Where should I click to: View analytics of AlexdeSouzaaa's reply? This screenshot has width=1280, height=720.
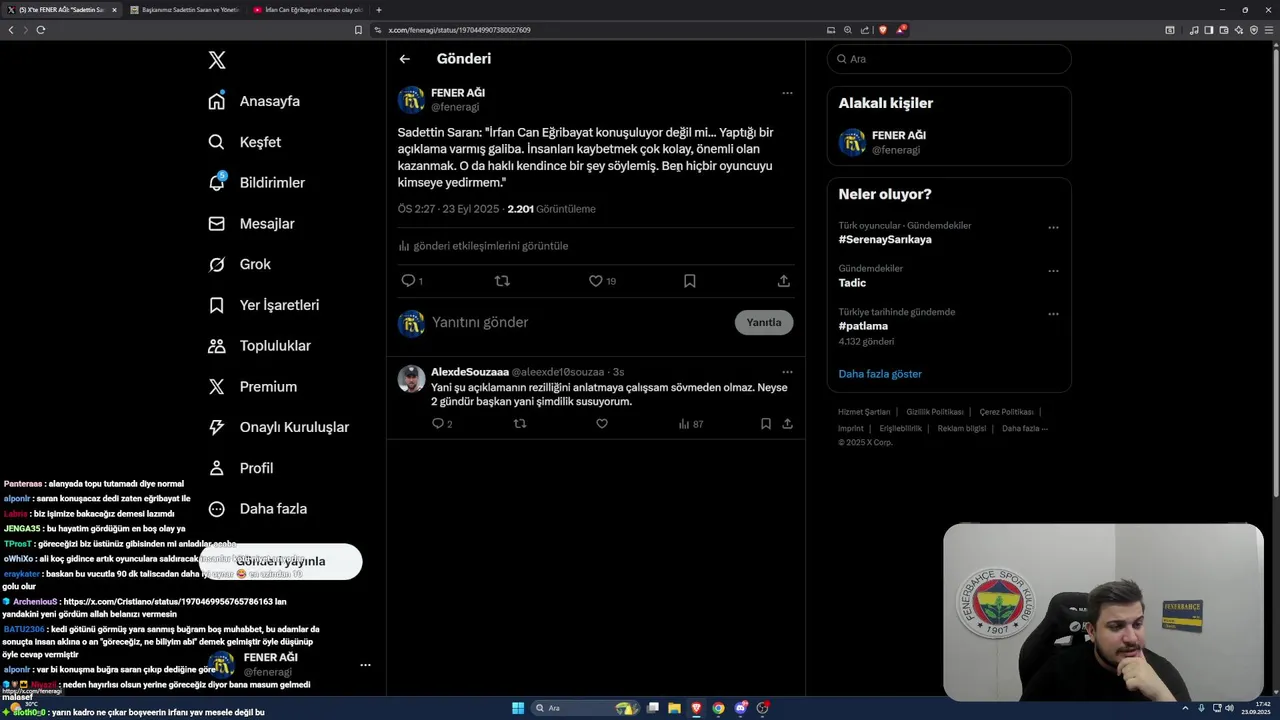coord(690,424)
